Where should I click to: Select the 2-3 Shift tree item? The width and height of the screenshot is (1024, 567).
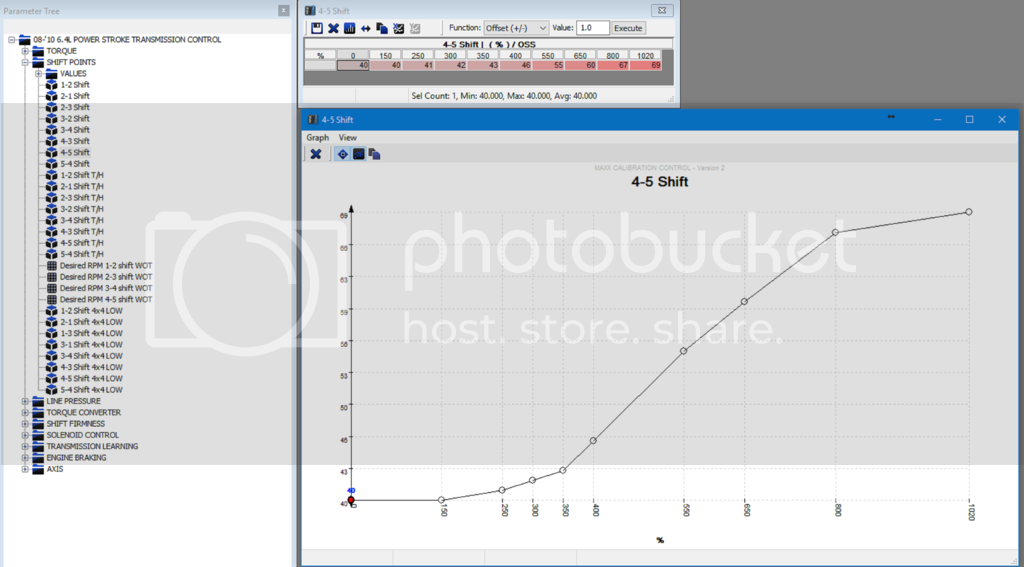[x=74, y=107]
